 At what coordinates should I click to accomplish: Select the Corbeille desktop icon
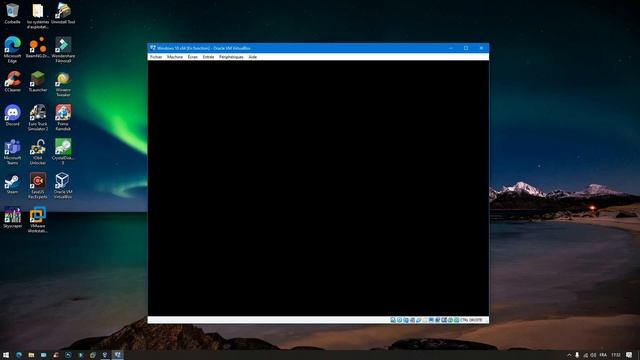click(x=12, y=14)
